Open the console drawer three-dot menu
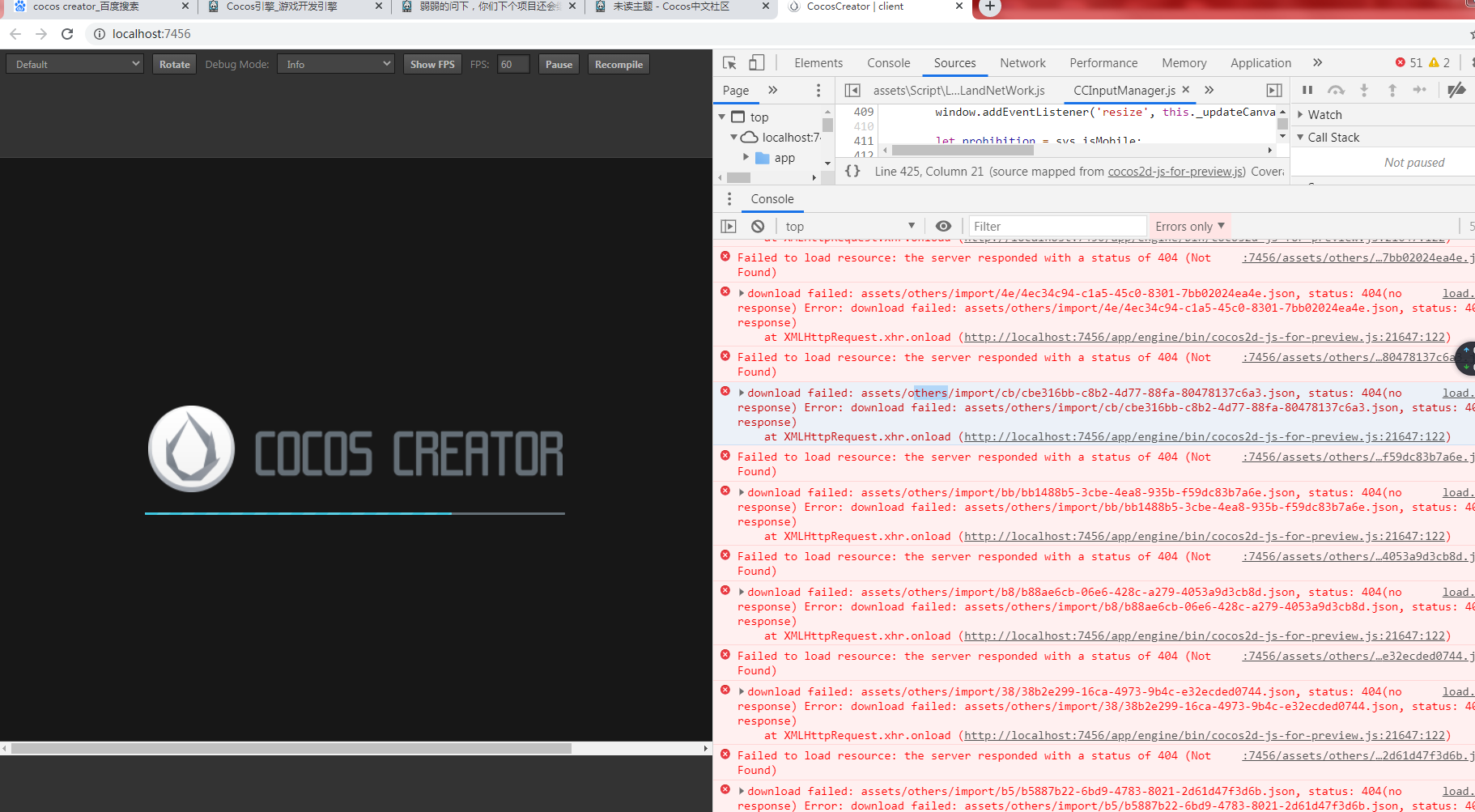Viewport: 1475px width, 812px height. coord(729,199)
